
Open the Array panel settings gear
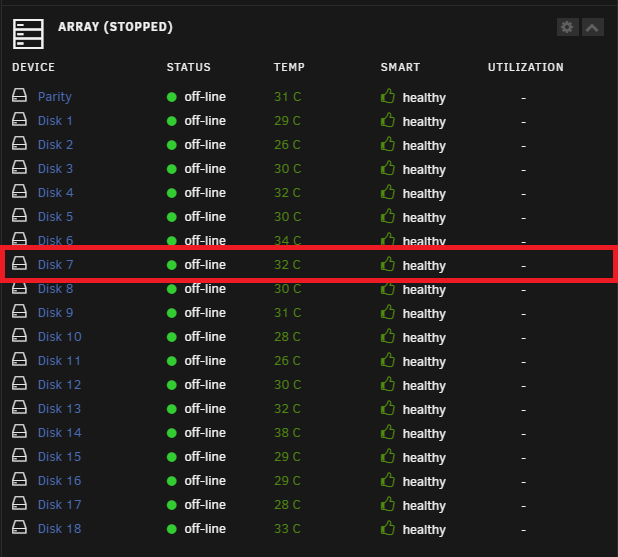pyautogui.click(x=567, y=27)
